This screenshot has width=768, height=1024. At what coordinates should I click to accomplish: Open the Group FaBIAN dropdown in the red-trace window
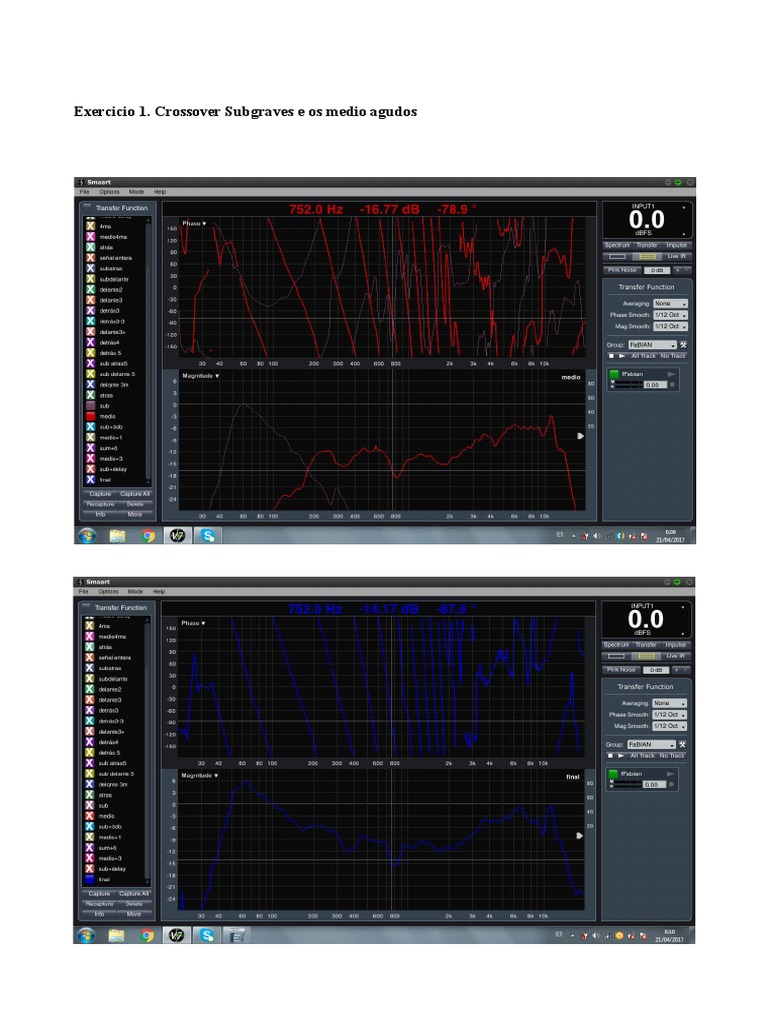pos(652,345)
